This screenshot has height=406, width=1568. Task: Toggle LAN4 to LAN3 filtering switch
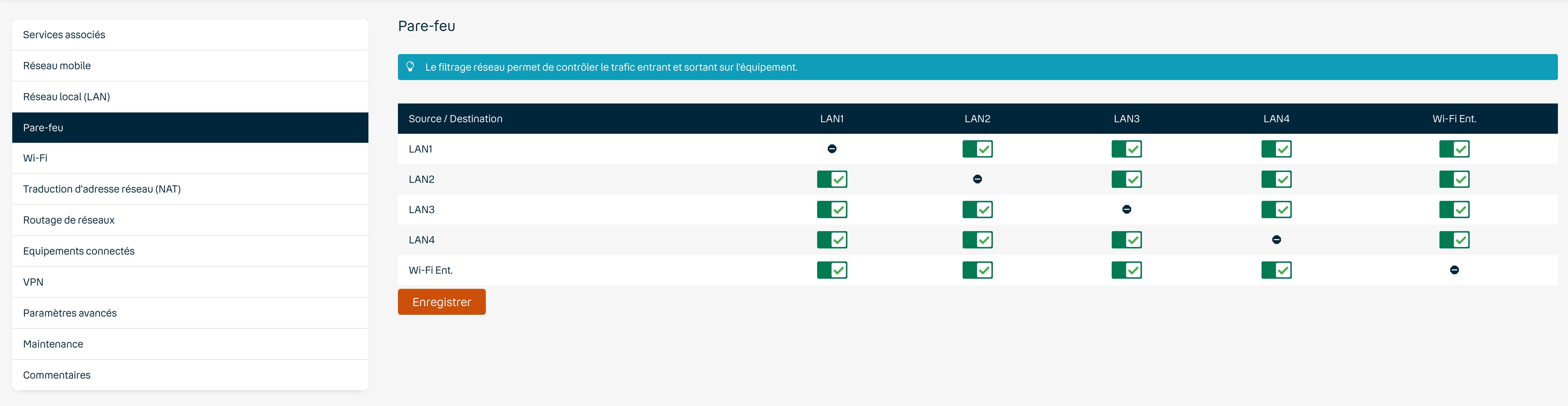pos(1126,239)
